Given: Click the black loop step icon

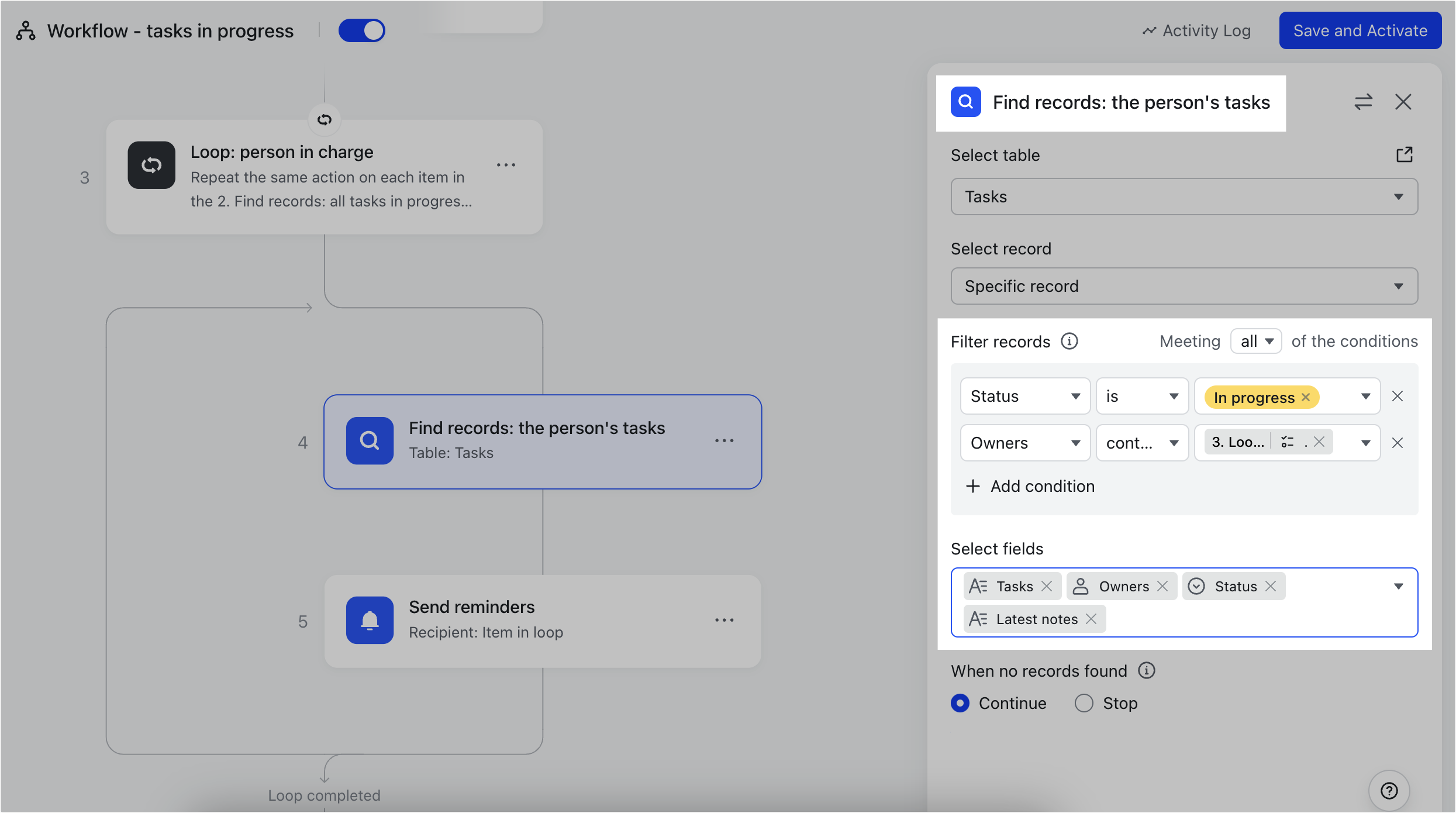Looking at the screenshot, I should 151,165.
